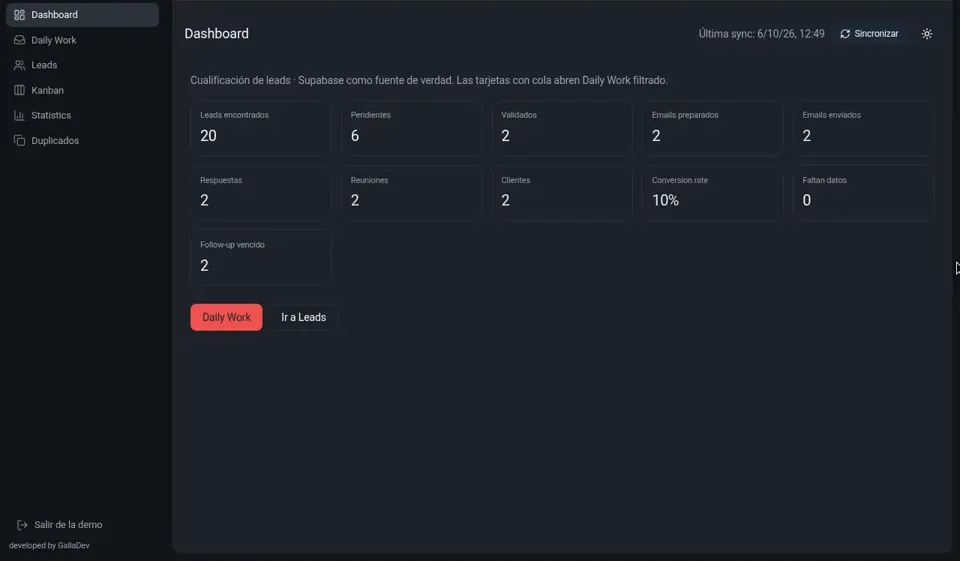Screen dimensions: 960x561
Task: Click the Dashboard page heading
Action: click(x=217, y=34)
